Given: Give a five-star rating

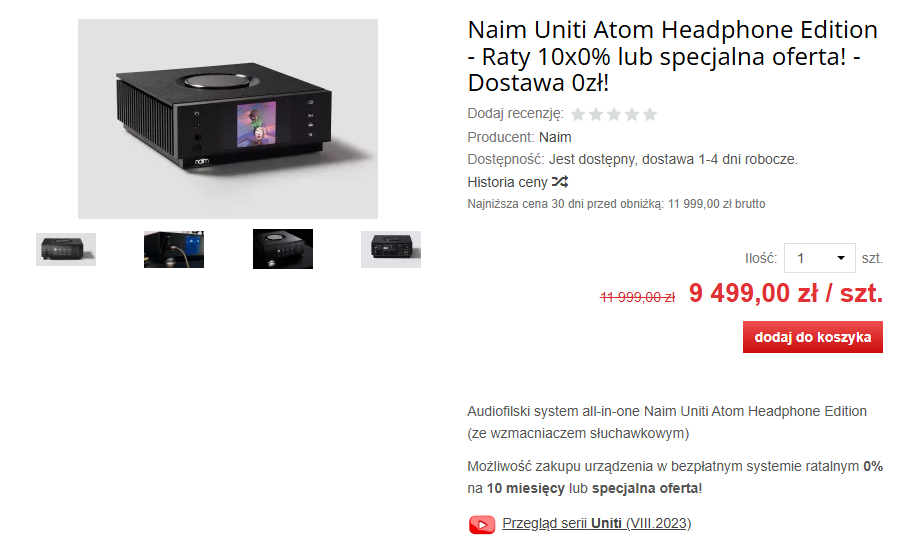Looking at the screenshot, I should [650, 114].
